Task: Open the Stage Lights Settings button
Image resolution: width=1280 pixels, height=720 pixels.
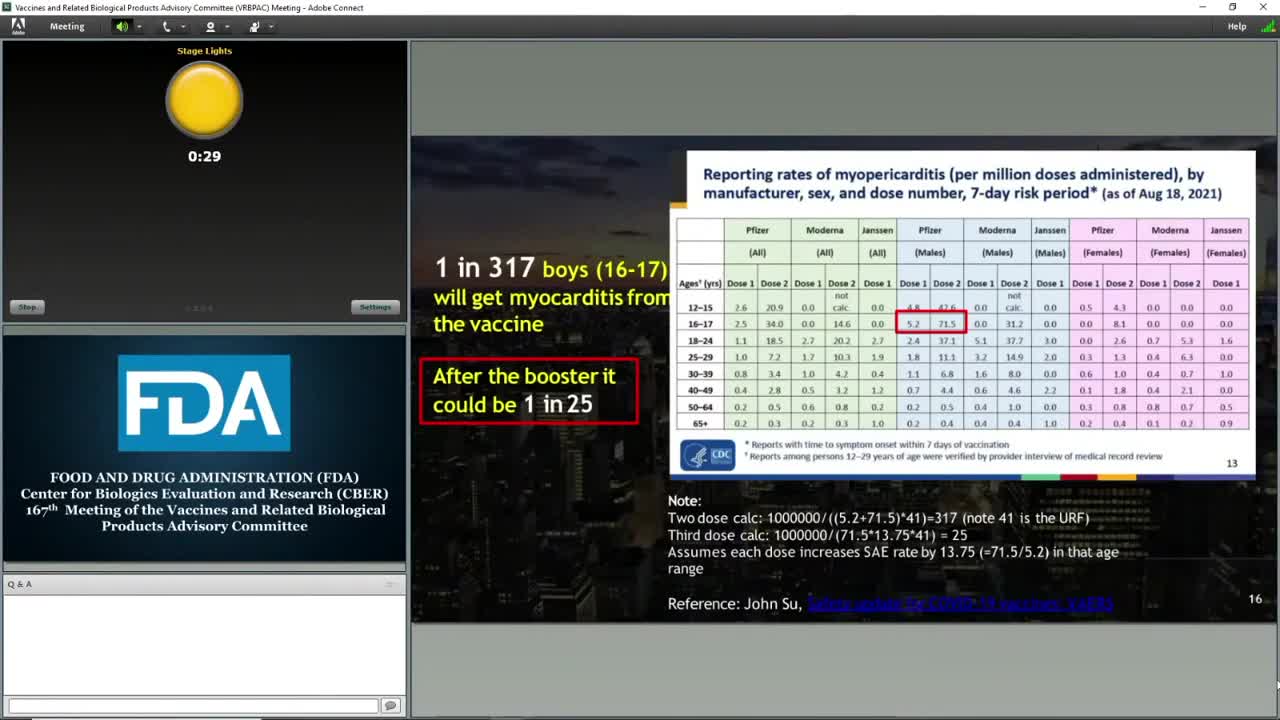Action: [x=375, y=307]
